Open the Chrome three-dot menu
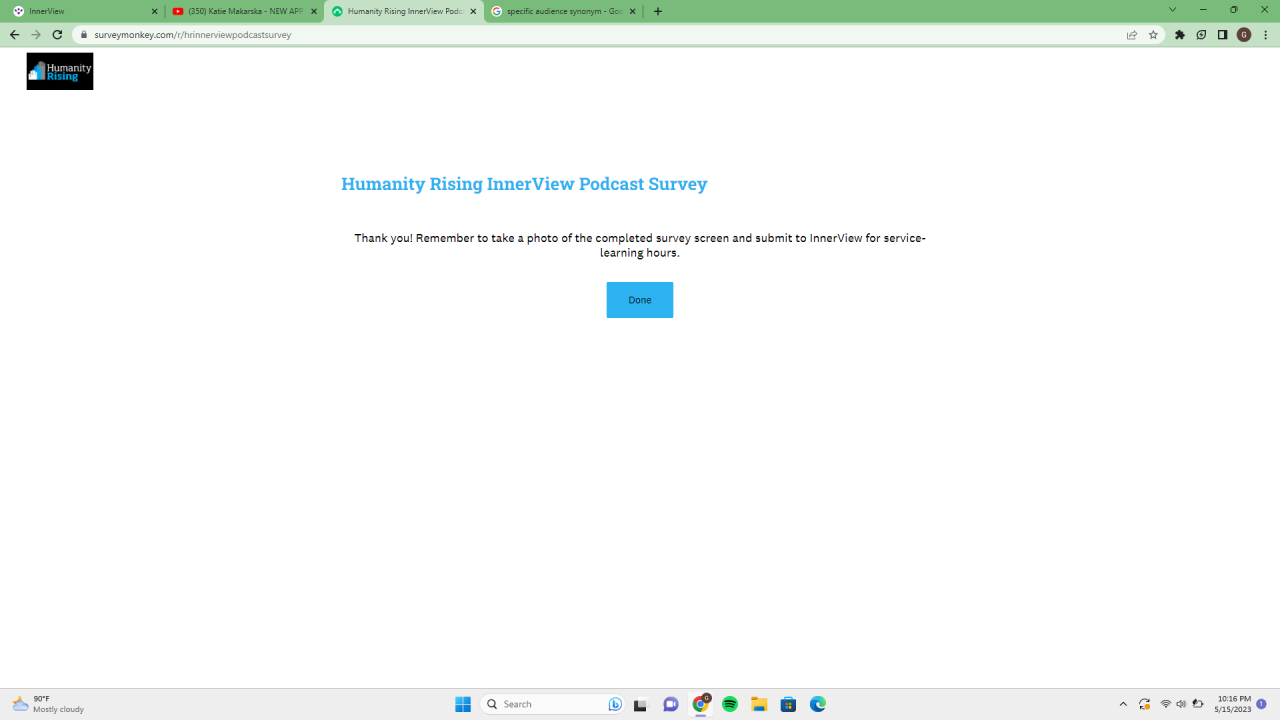This screenshot has width=1280, height=720. pos(1266,34)
